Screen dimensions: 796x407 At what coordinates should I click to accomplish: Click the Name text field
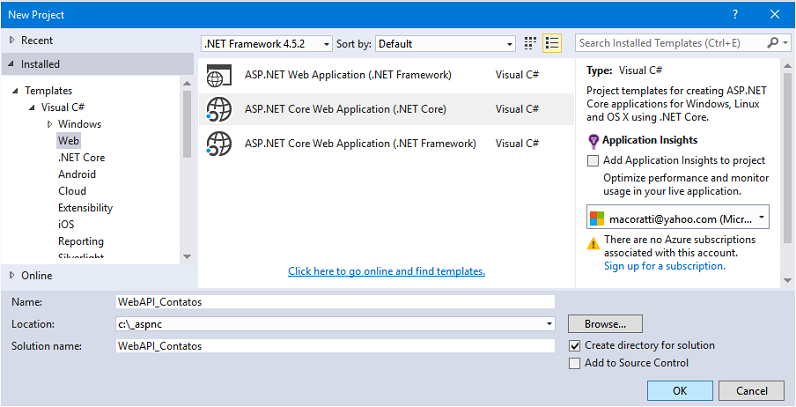coord(335,302)
